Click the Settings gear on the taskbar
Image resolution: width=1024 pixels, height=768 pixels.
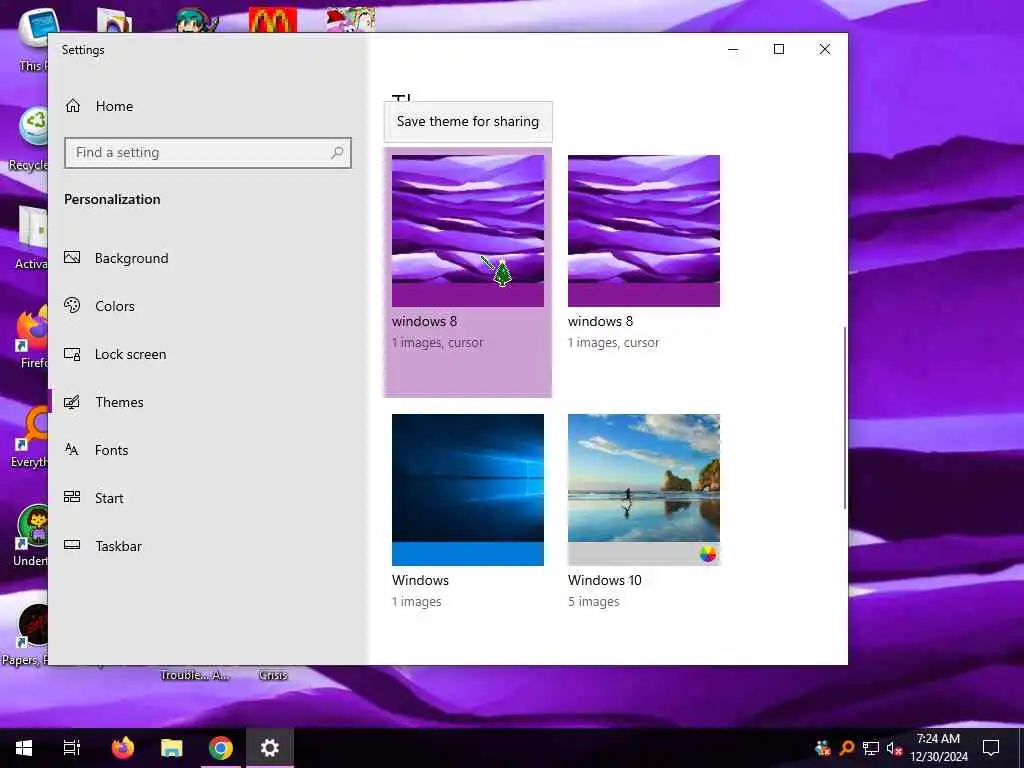tap(270, 748)
